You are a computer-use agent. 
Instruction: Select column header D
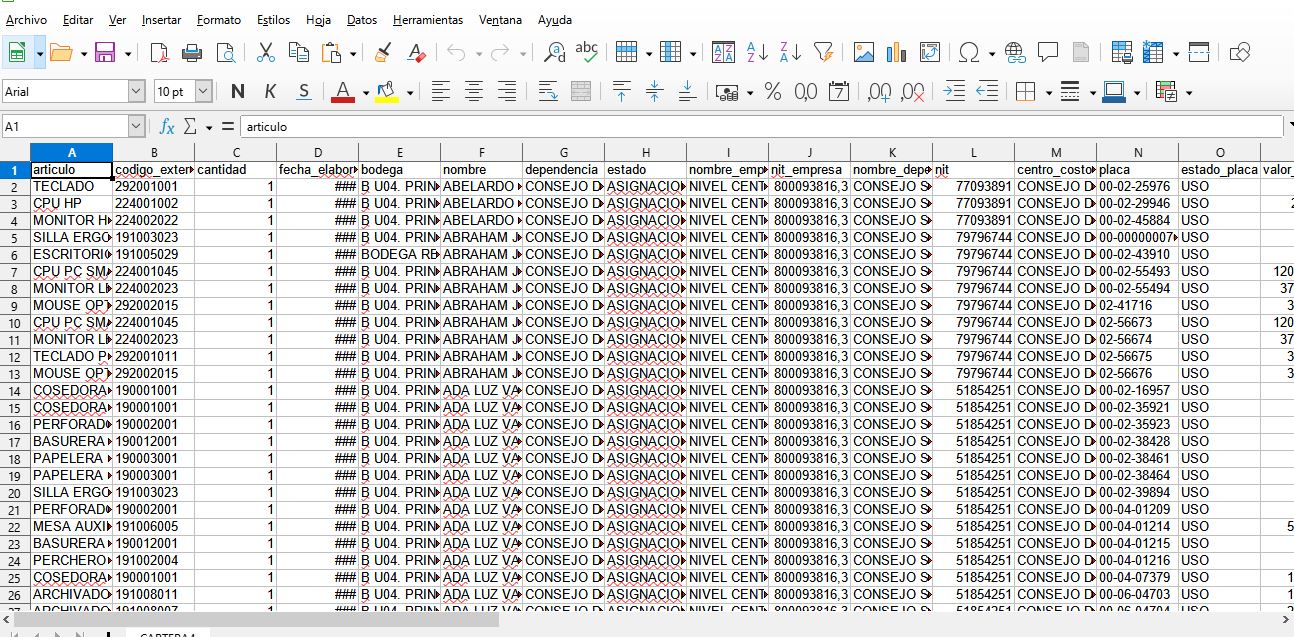click(317, 152)
